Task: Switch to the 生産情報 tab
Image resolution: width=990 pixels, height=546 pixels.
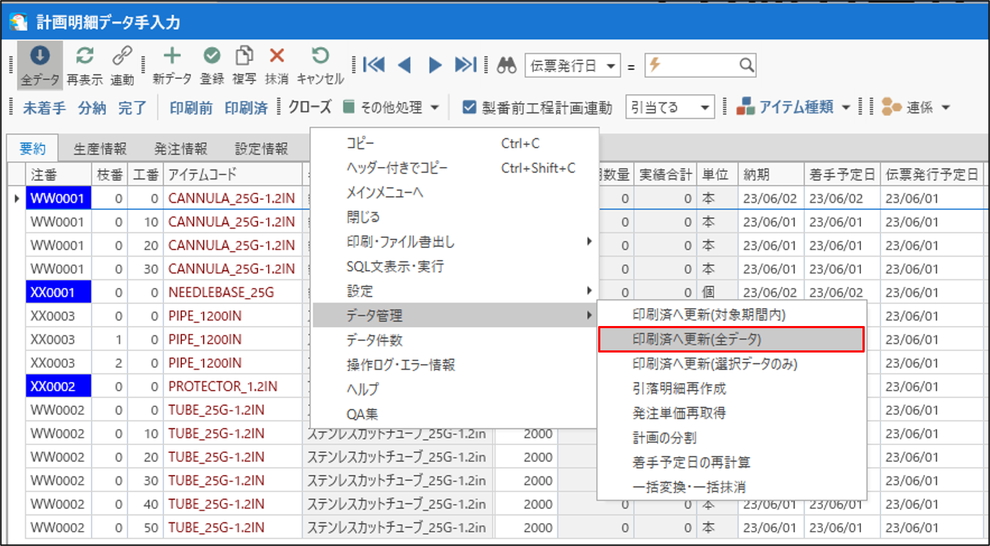Action: (100, 149)
